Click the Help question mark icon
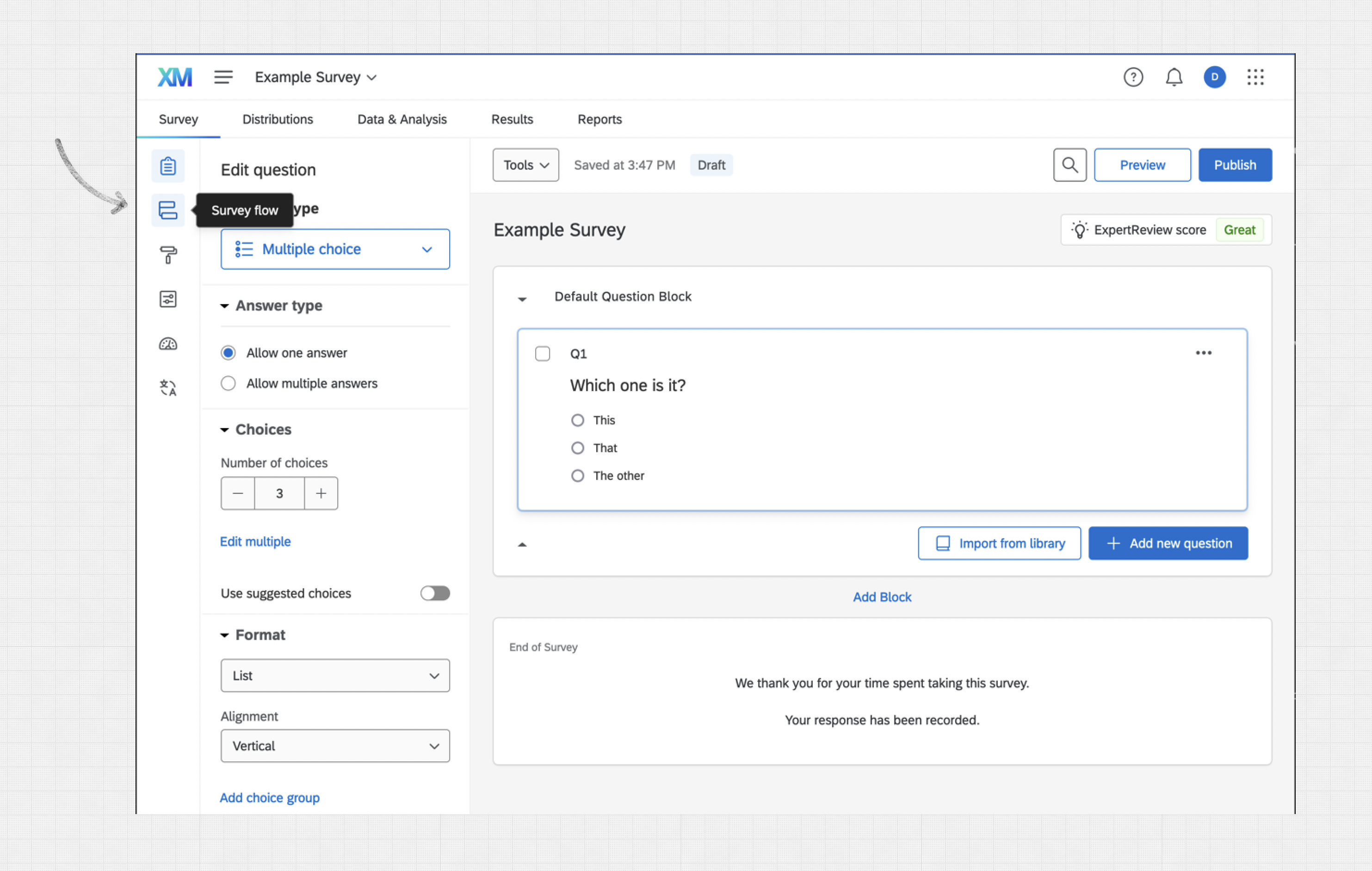The image size is (1372, 871). tap(1133, 77)
